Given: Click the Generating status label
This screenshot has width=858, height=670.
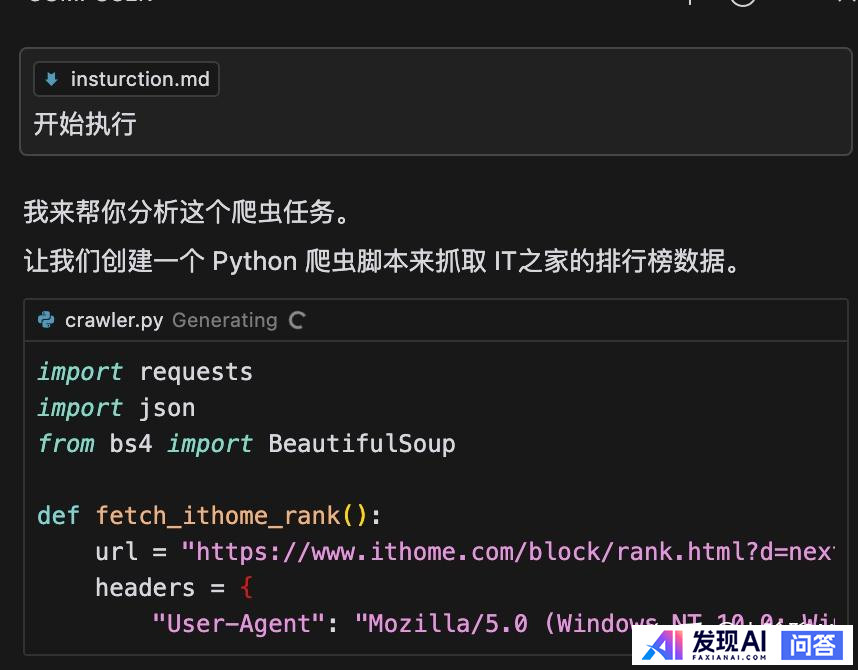Looking at the screenshot, I should click(x=224, y=320).
